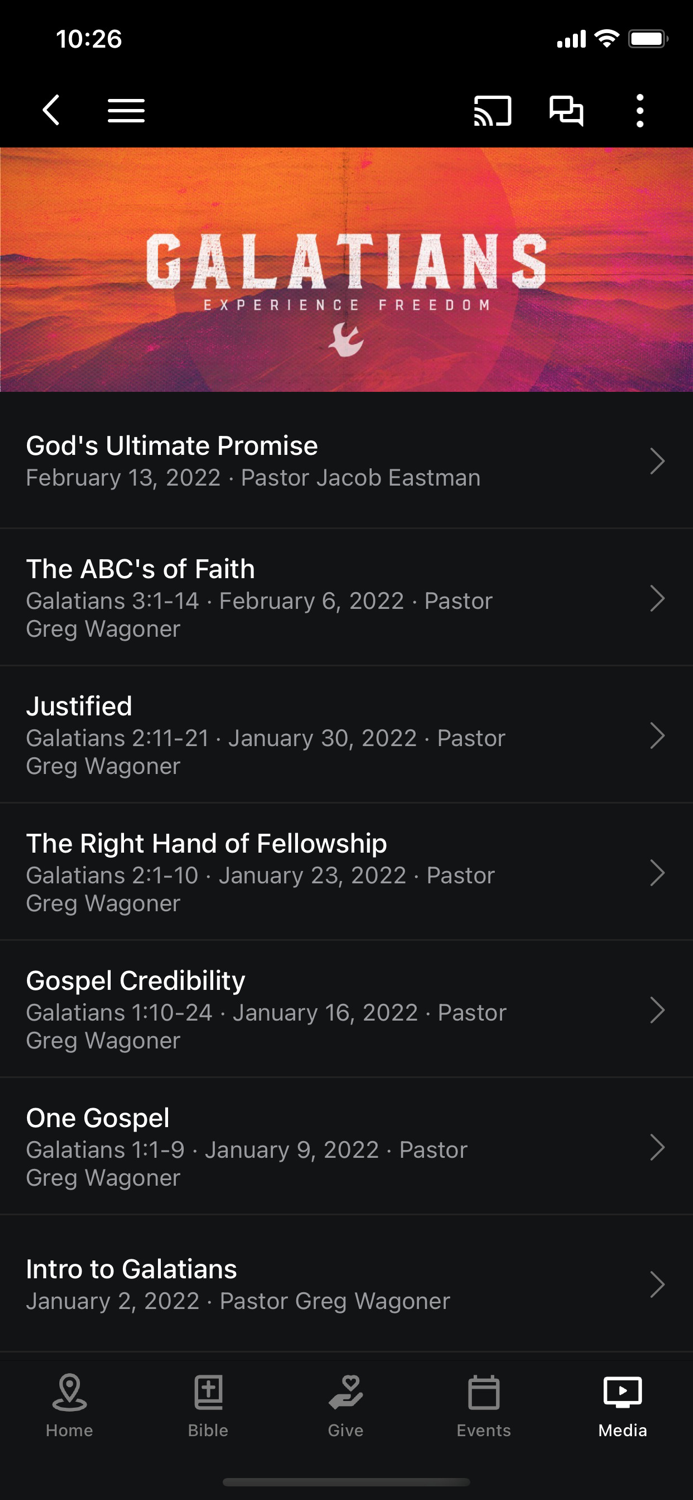Tap the Galatians series banner image

[346, 269]
